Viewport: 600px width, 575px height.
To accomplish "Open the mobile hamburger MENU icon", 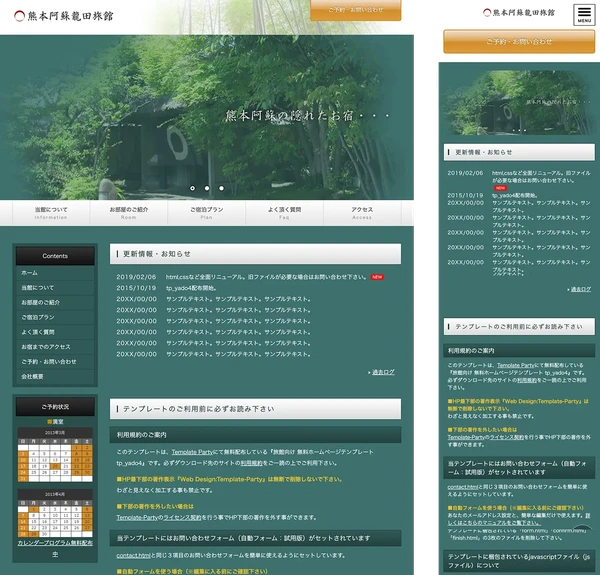I will pos(583,14).
